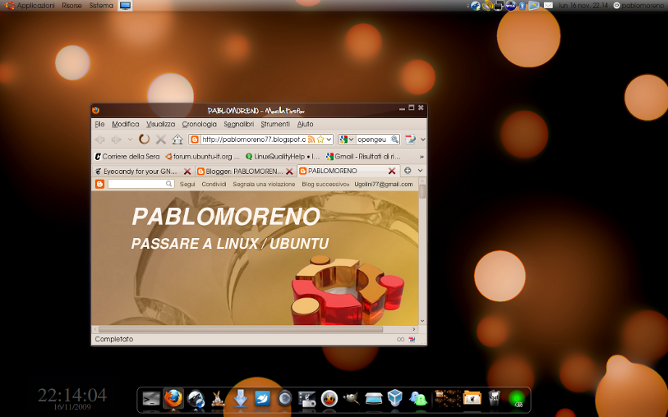Open the Strumenti menu
The width and height of the screenshot is (668, 417).
tap(275, 124)
